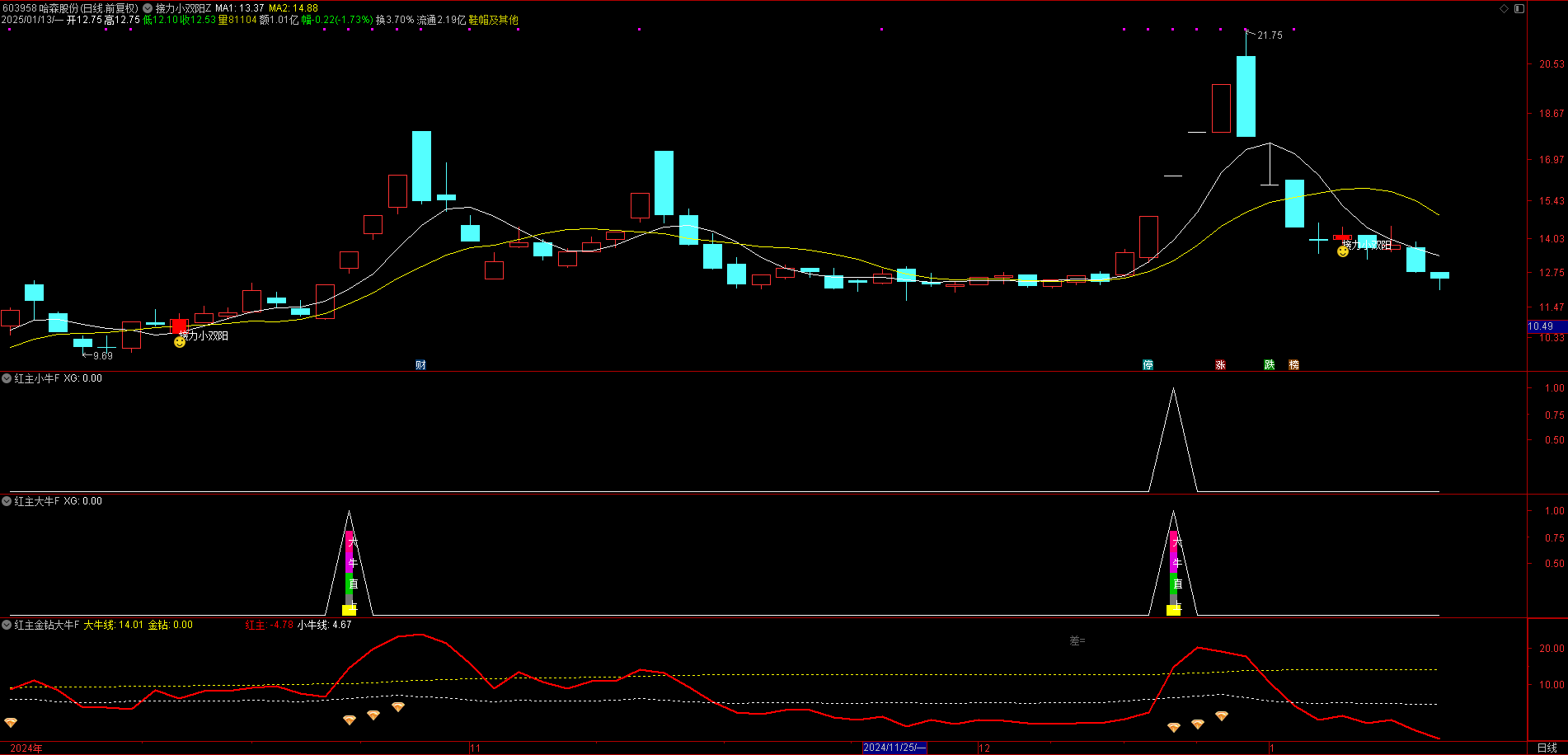
Task: Click the tallest cyan candle near 21.75
Action: pos(1246,96)
